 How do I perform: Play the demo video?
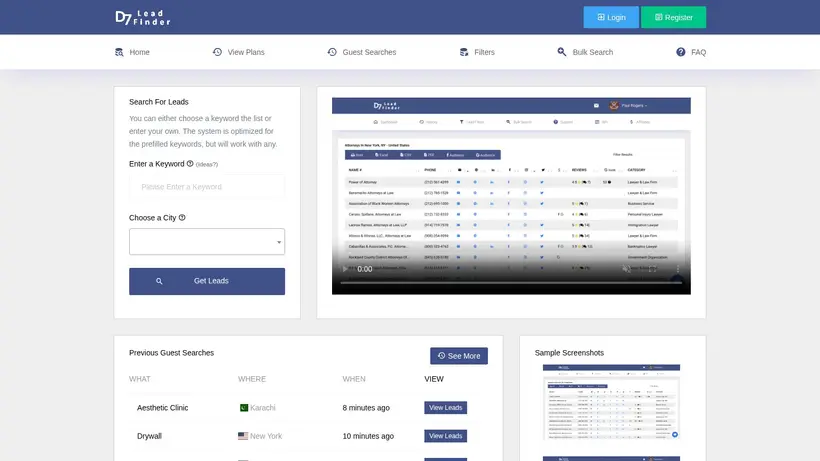click(345, 269)
